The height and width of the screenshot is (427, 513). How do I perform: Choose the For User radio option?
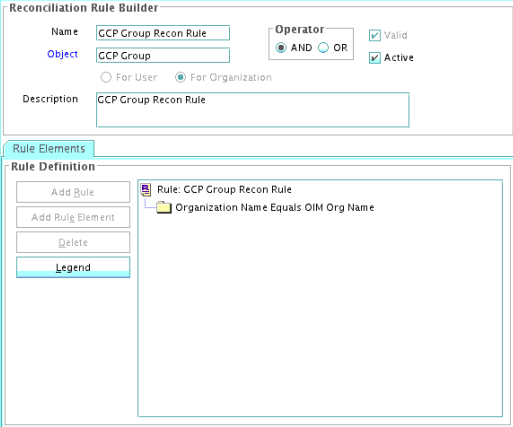[x=106, y=77]
